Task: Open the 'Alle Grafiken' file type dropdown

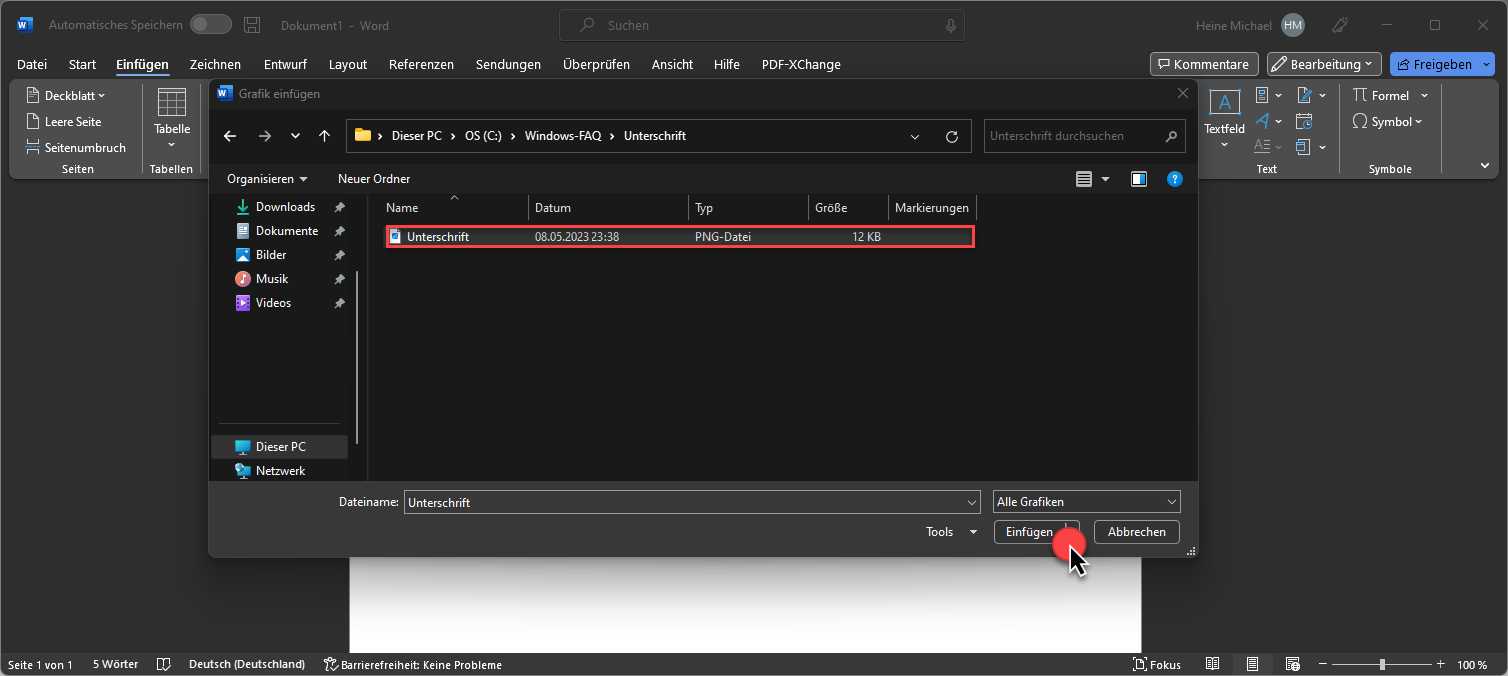Action: coord(1087,502)
